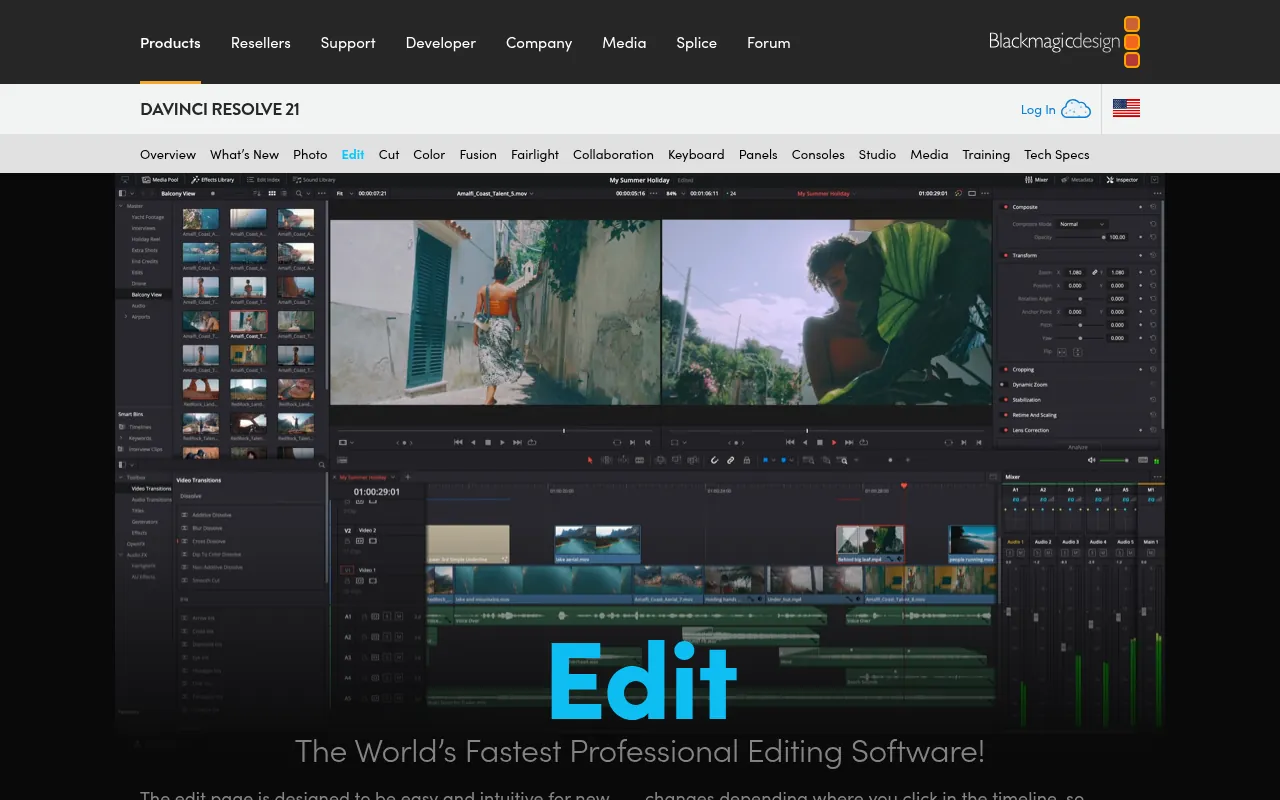1280x800 pixels.
Task: Collapse the Master bin tree
Action: coord(121,206)
